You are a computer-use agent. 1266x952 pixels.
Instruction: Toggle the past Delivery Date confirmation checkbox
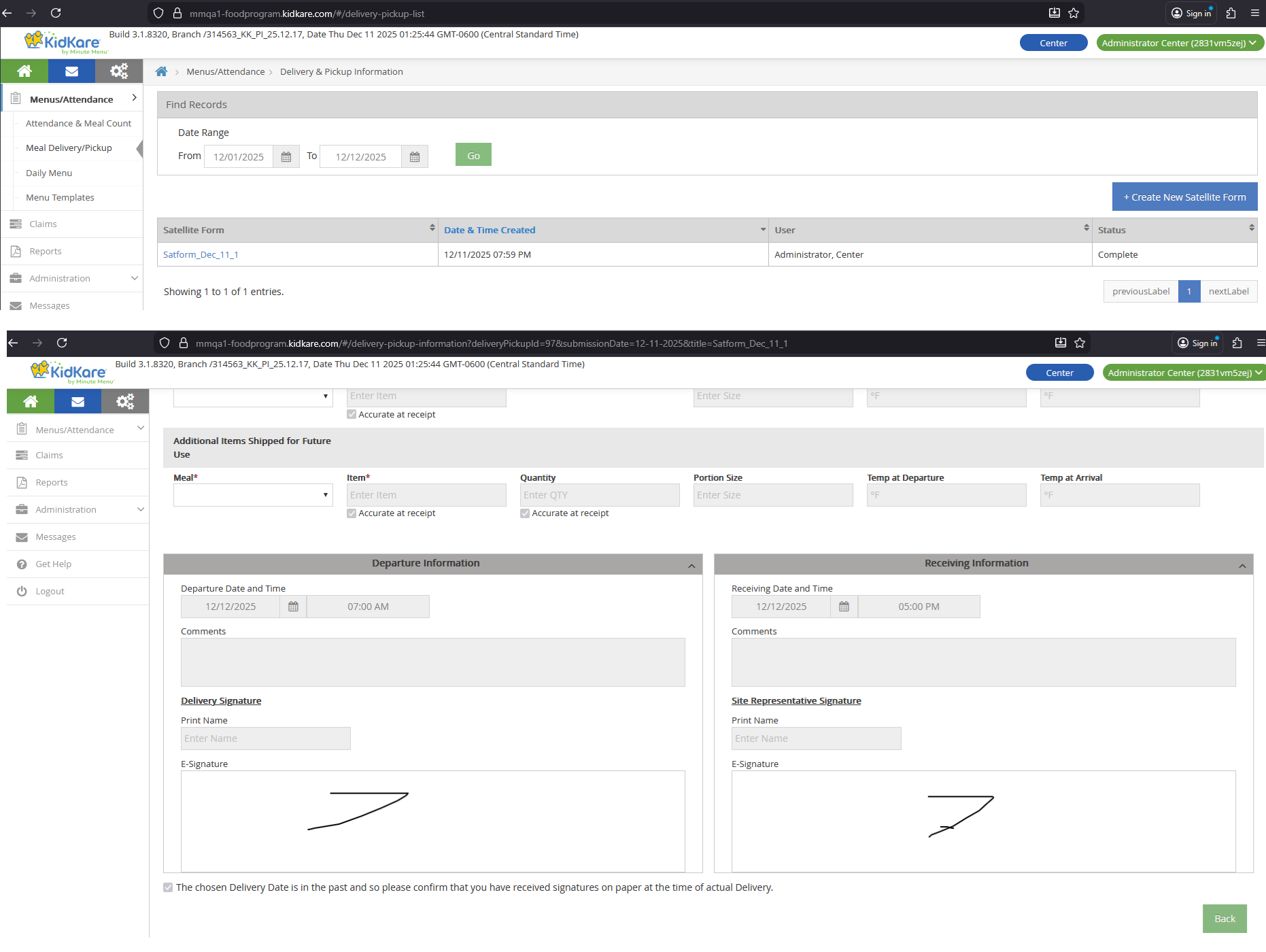tap(168, 887)
